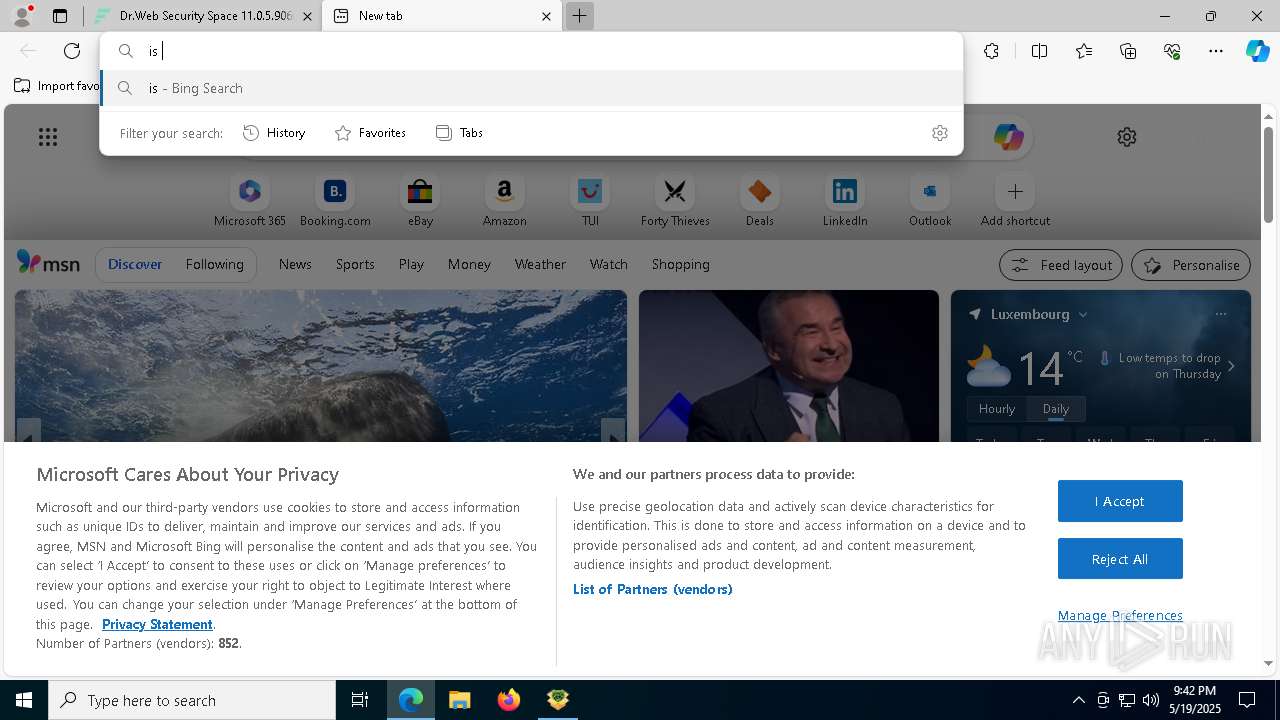Screen dimensions: 1280x720
Task: Add a new shortcut tile
Action: point(1015,201)
